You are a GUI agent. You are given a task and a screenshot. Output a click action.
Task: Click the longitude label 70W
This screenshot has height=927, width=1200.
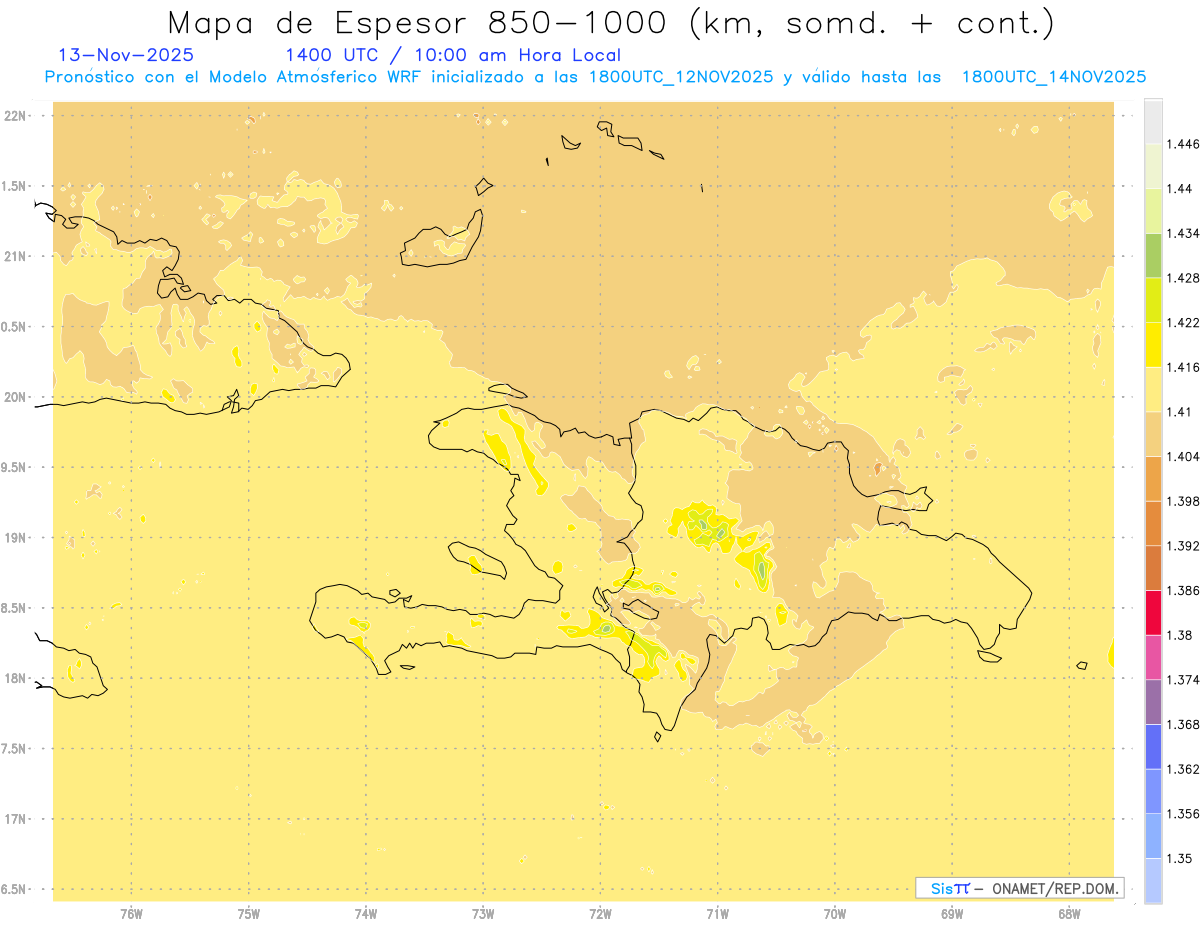pos(835,914)
